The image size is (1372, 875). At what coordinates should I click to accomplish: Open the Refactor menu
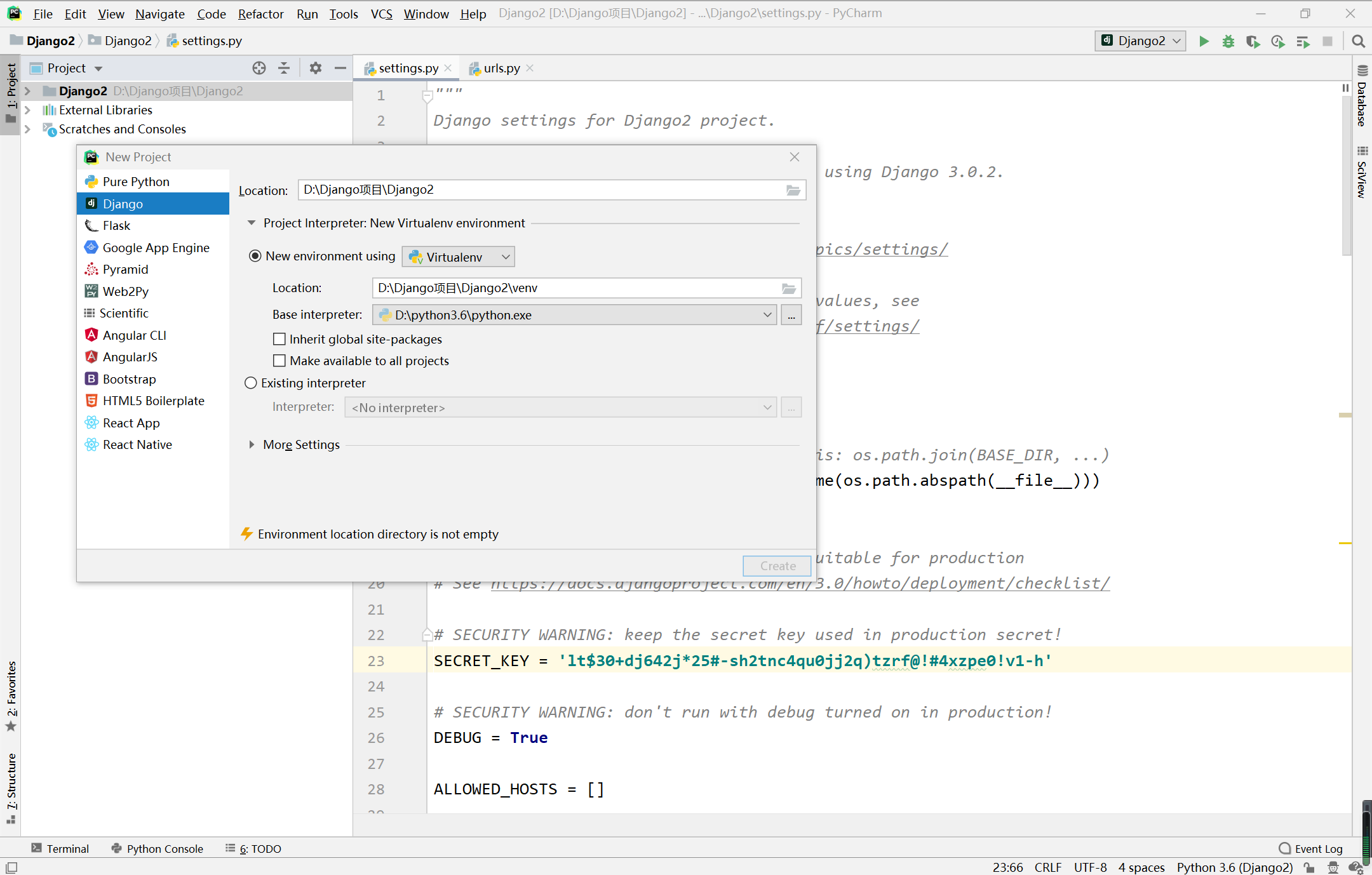[x=260, y=13]
